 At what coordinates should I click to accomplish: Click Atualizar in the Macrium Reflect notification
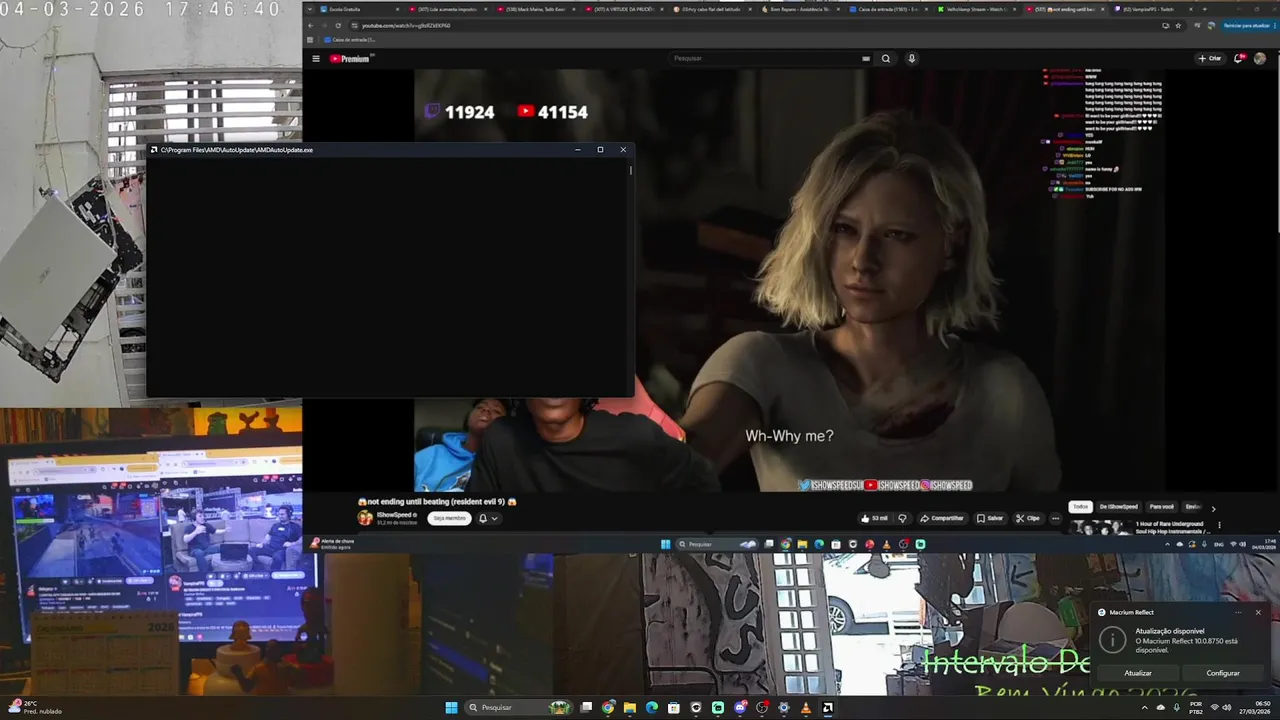(1138, 673)
